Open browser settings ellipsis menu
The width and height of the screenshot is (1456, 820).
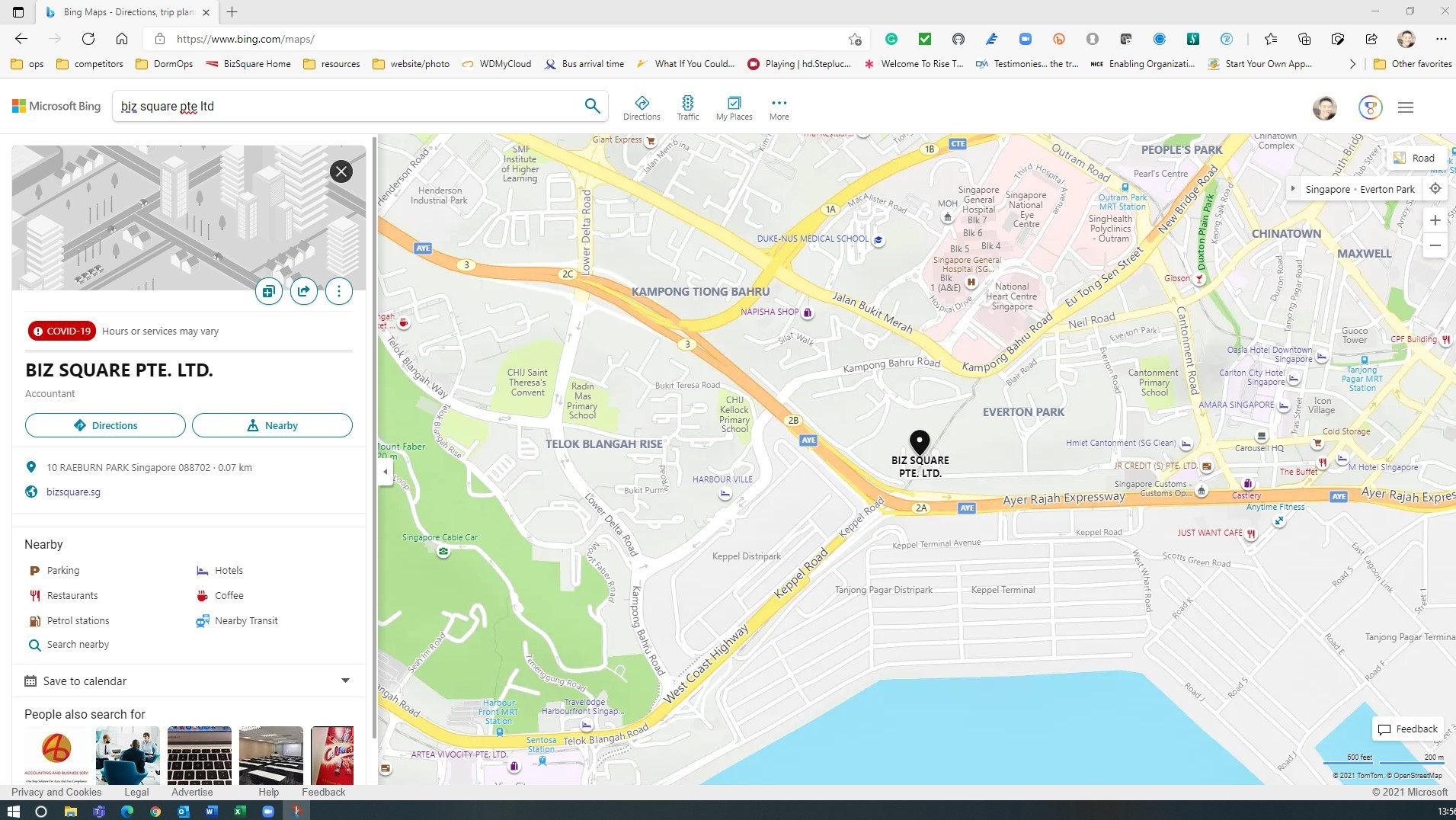tap(1441, 39)
